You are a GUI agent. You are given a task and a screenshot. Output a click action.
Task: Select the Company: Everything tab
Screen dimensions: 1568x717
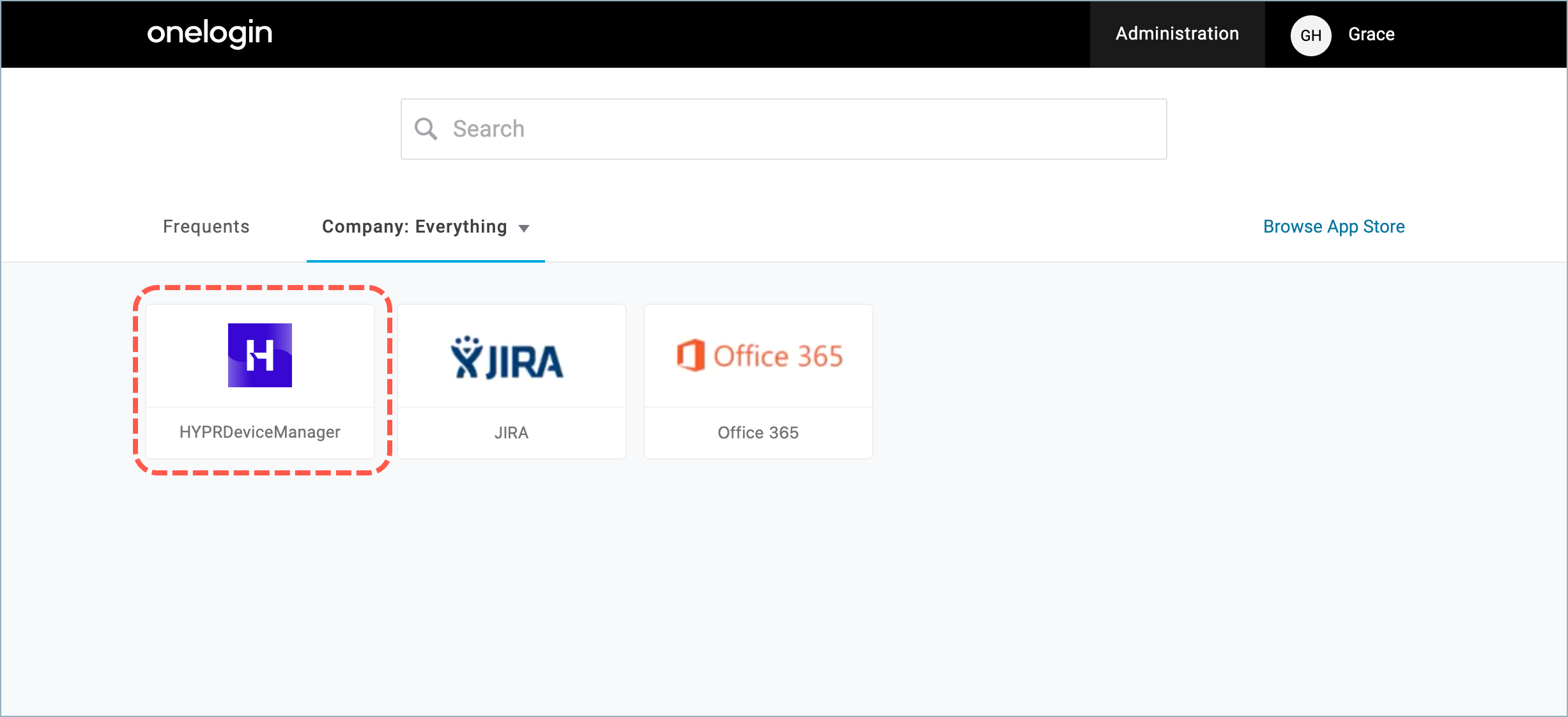(426, 227)
